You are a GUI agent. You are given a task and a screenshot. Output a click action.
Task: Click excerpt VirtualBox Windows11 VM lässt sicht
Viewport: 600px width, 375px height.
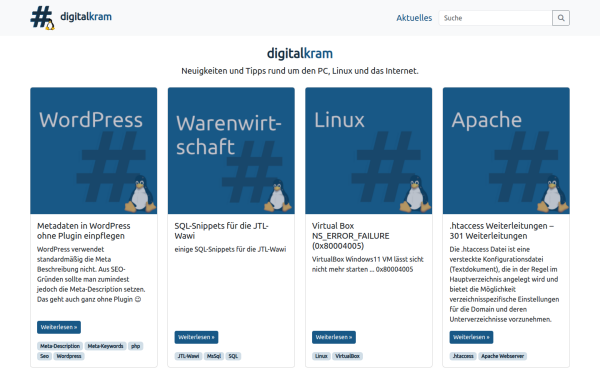pos(368,264)
